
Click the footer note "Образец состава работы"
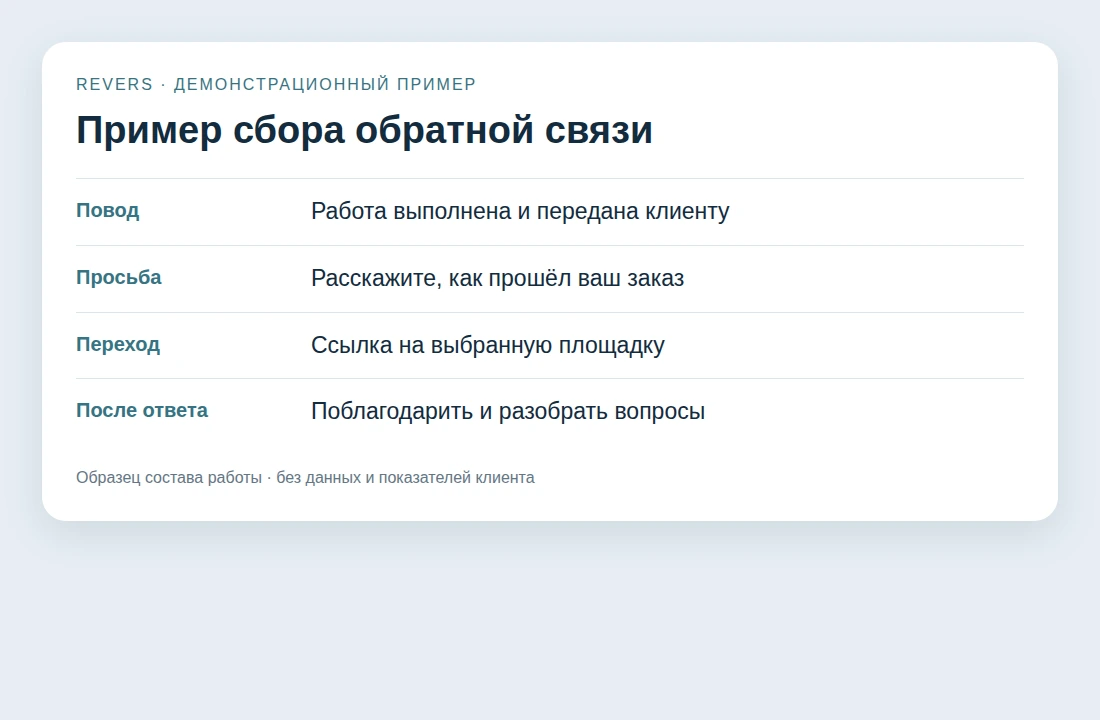pyautogui.click(x=168, y=478)
